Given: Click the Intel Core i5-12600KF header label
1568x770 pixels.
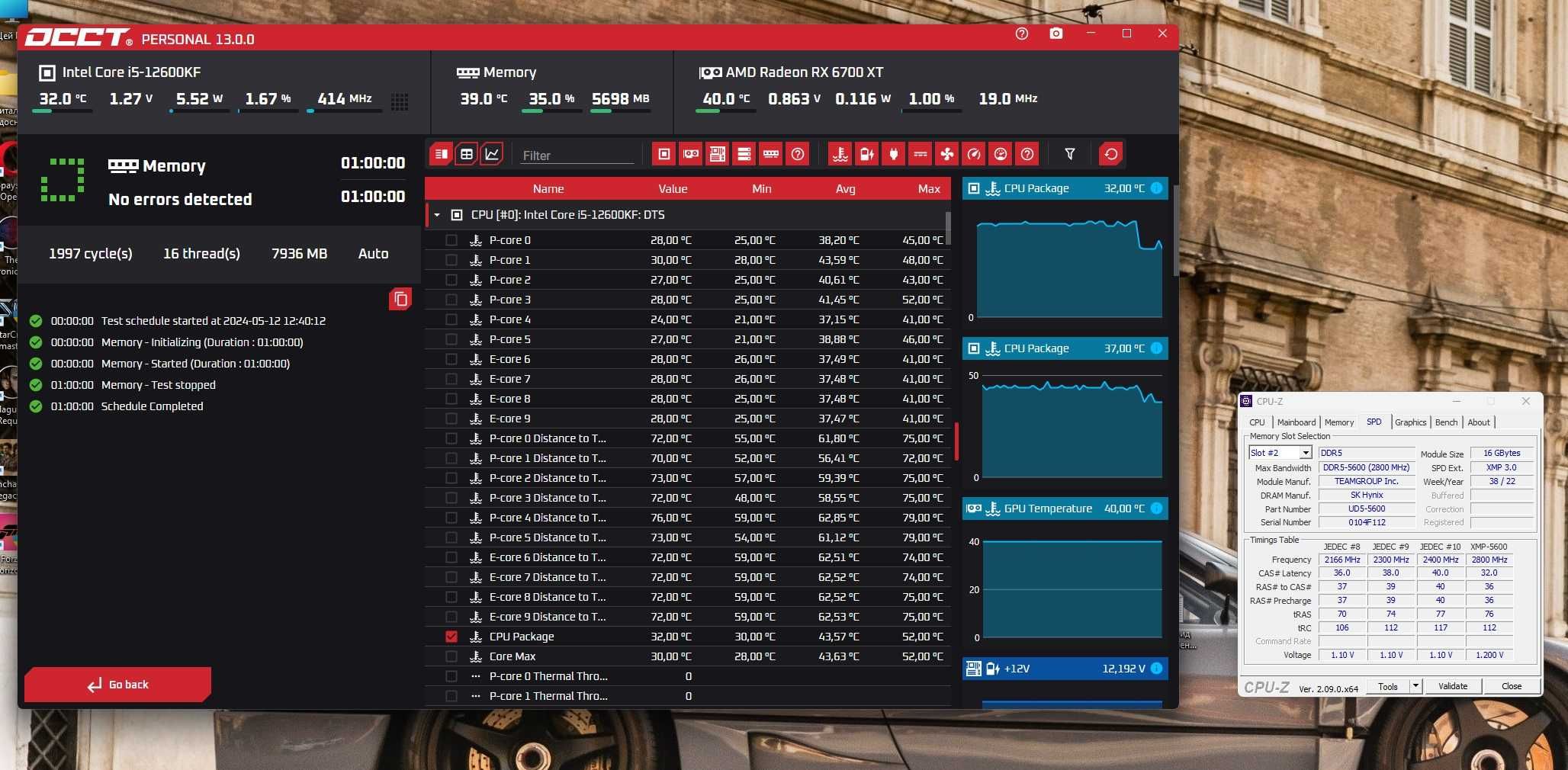Looking at the screenshot, I should 131,72.
